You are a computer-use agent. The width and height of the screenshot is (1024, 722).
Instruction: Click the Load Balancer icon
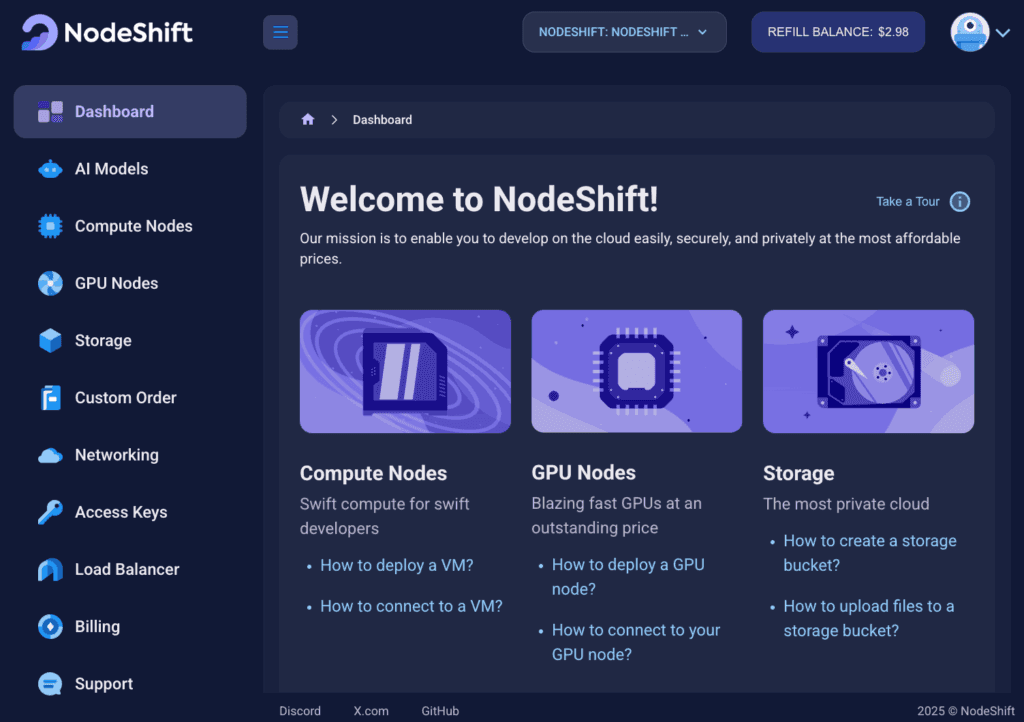coord(50,569)
